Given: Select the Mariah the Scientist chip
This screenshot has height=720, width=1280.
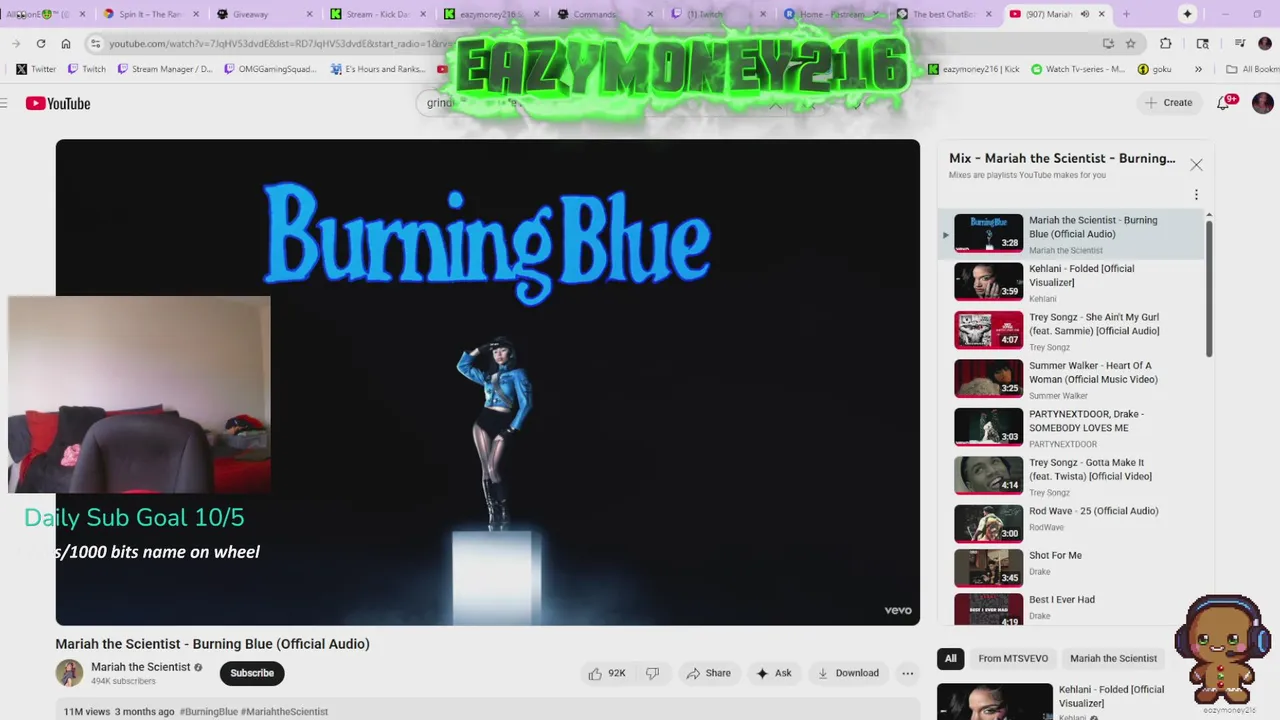Looking at the screenshot, I should coord(1113,658).
